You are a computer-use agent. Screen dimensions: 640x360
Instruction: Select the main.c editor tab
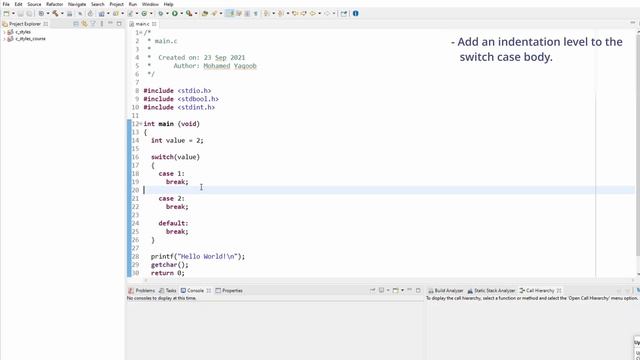tap(142, 24)
